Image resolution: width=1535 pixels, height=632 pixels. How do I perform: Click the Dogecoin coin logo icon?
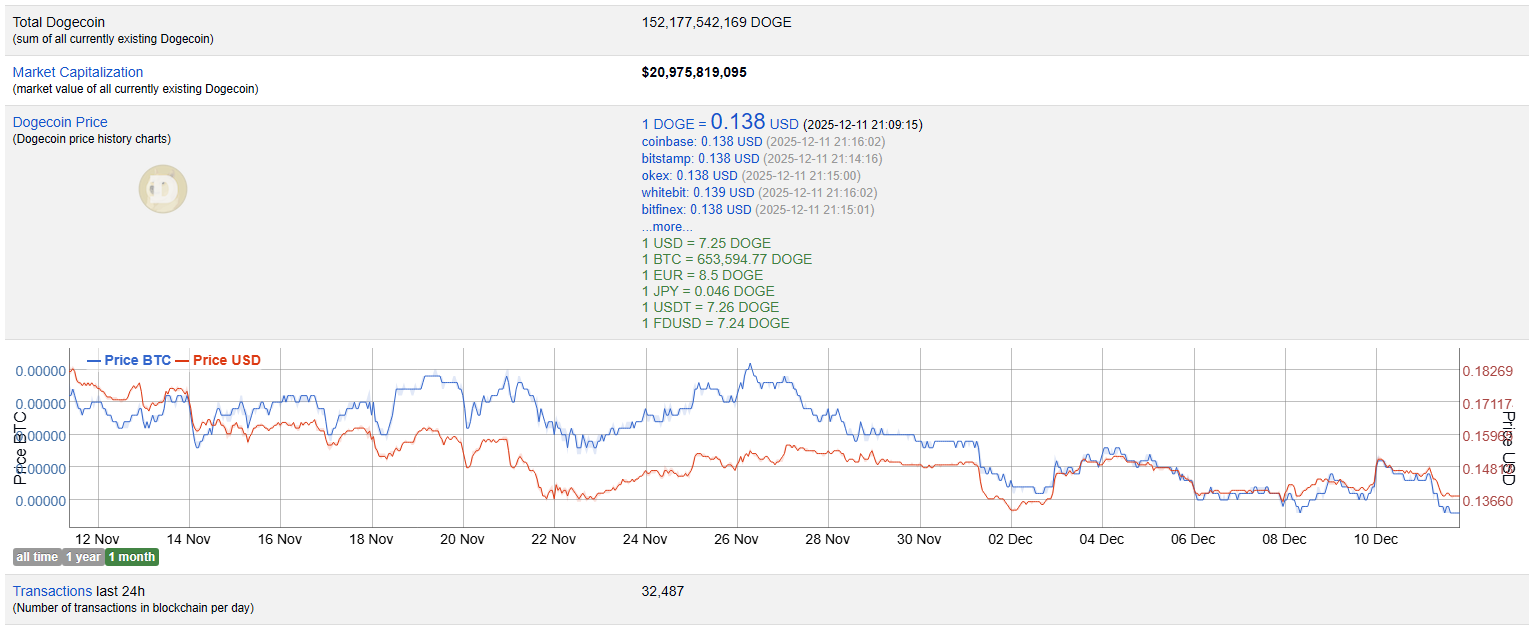point(162,188)
